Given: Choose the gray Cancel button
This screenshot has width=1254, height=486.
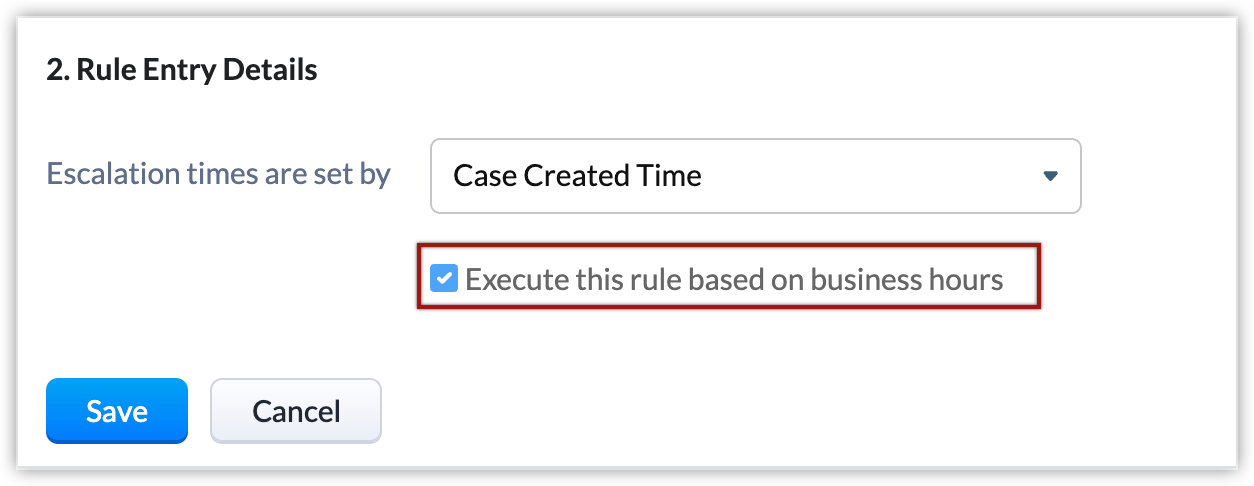Looking at the screenshot, I should [296, 410].
